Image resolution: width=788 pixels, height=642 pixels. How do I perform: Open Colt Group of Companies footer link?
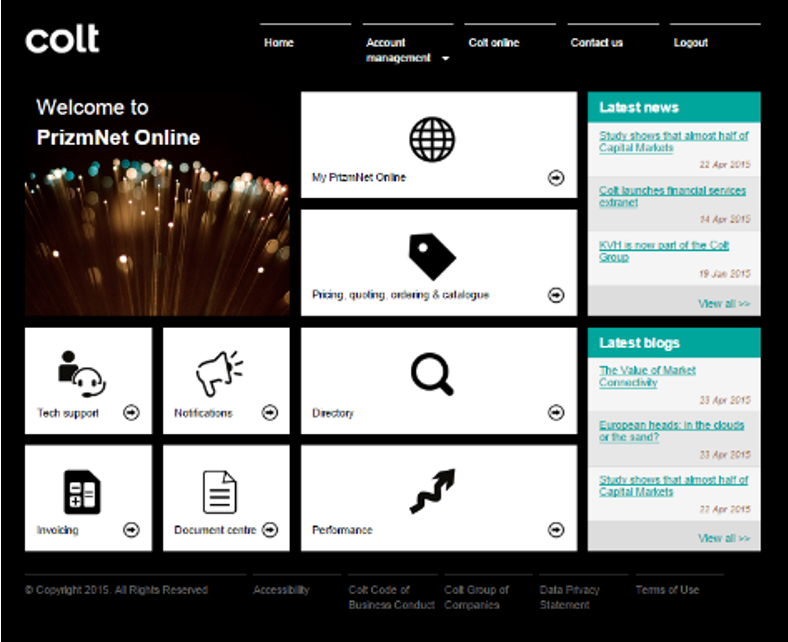coord(476,597)
